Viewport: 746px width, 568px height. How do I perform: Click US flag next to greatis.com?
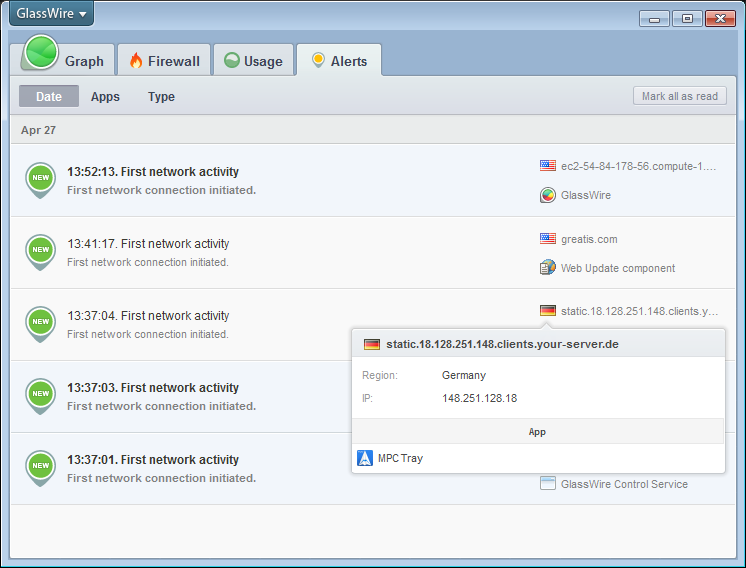point(548,238)
